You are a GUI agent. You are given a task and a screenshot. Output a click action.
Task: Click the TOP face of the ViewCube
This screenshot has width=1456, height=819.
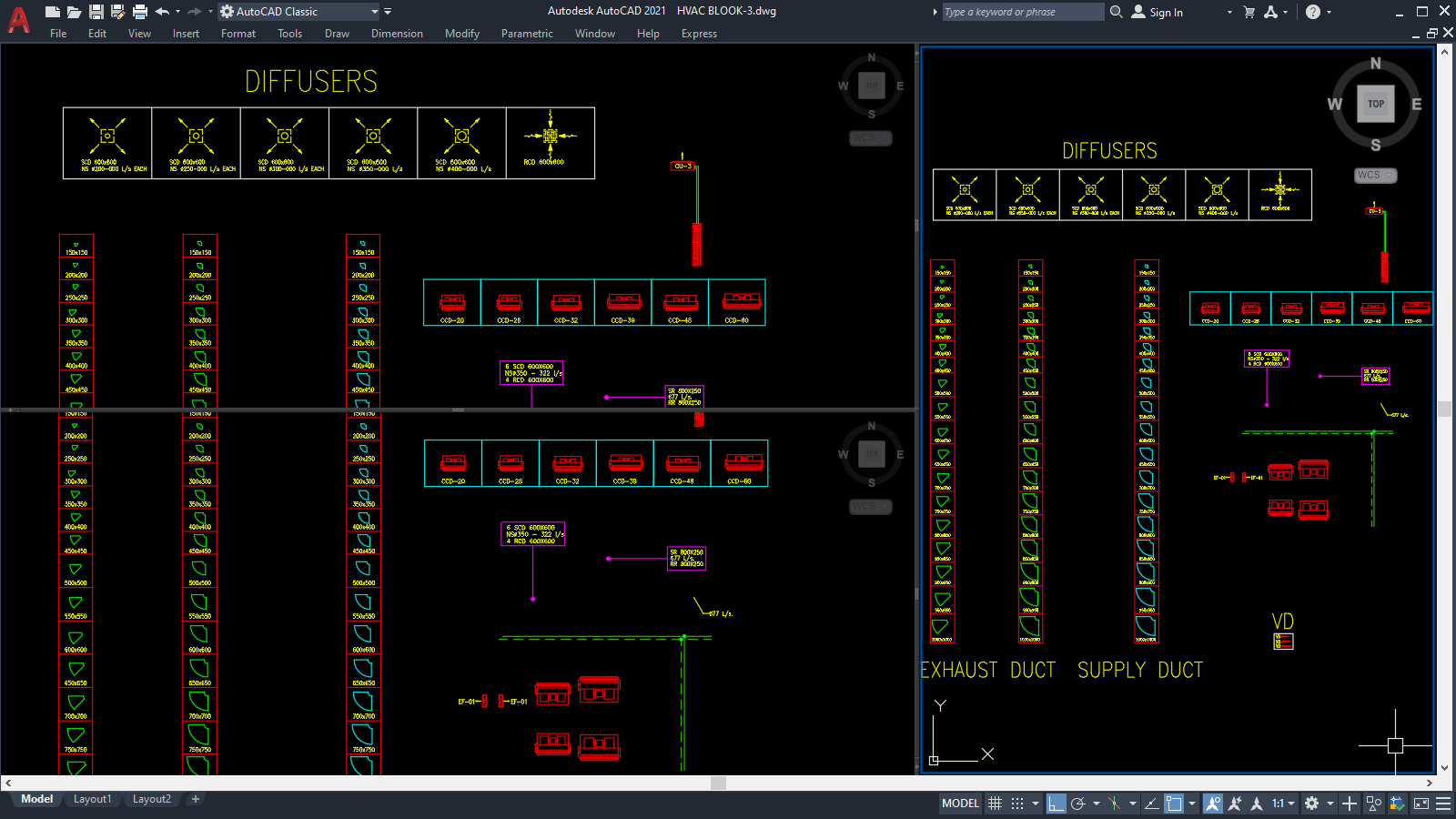point(1377,104)
